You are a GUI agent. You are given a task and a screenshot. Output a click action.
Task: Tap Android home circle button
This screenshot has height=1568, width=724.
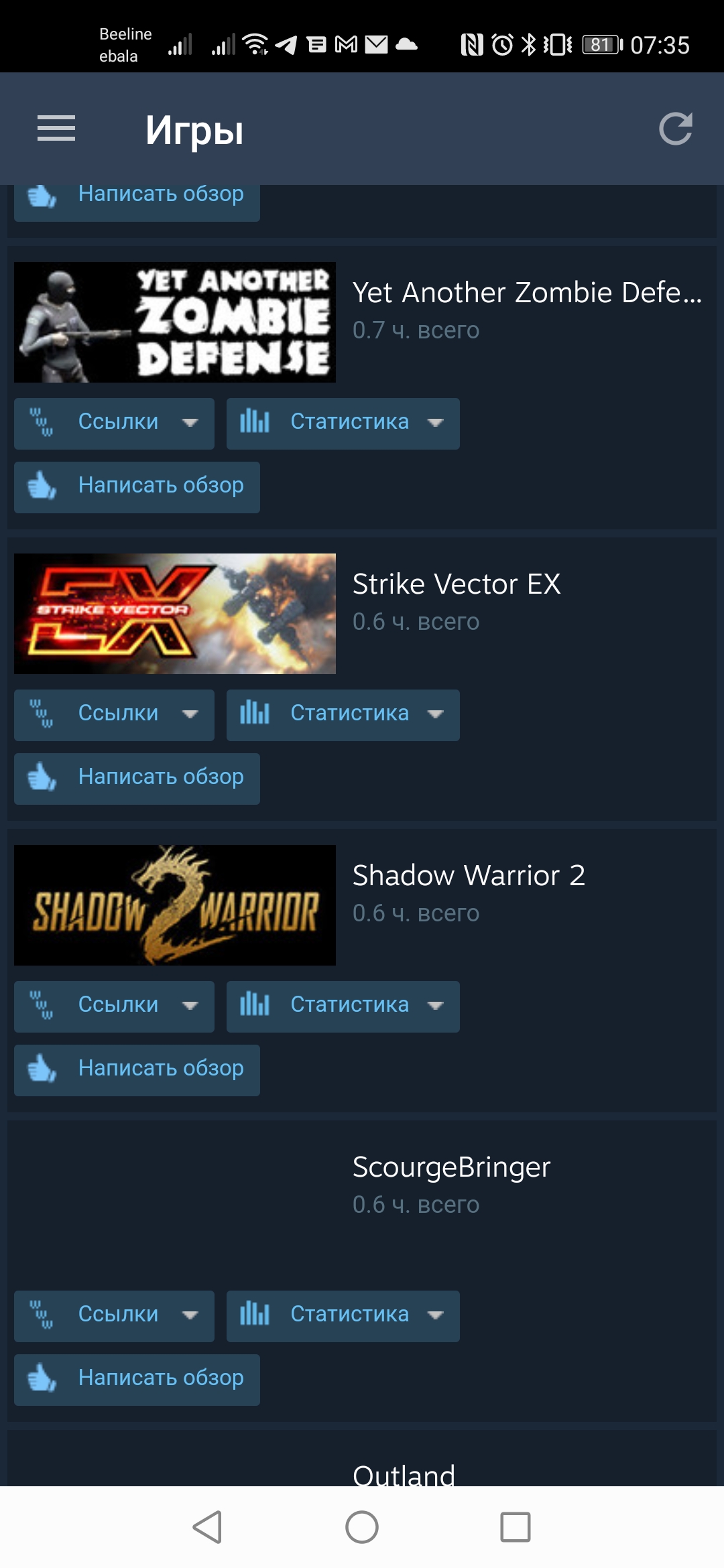tap(362, 1527)
